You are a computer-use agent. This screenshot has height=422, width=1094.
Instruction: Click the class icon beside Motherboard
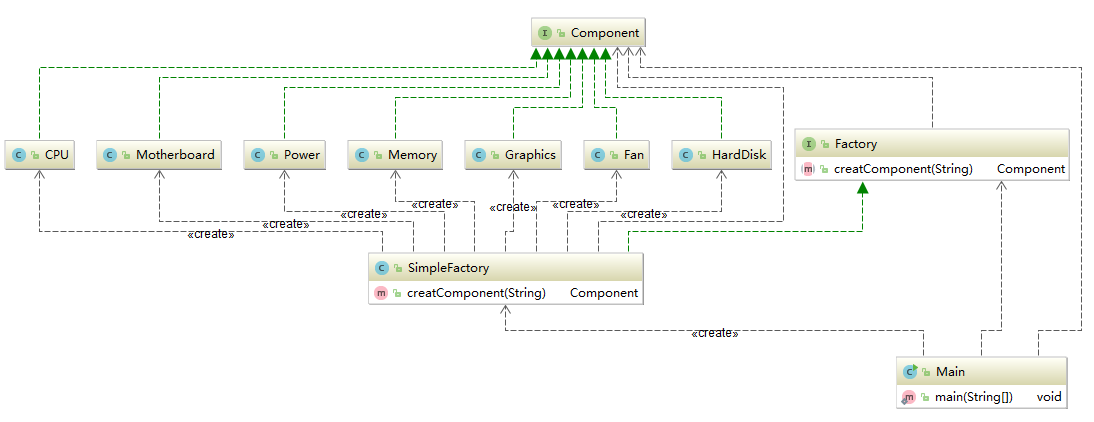pos(110,155)
